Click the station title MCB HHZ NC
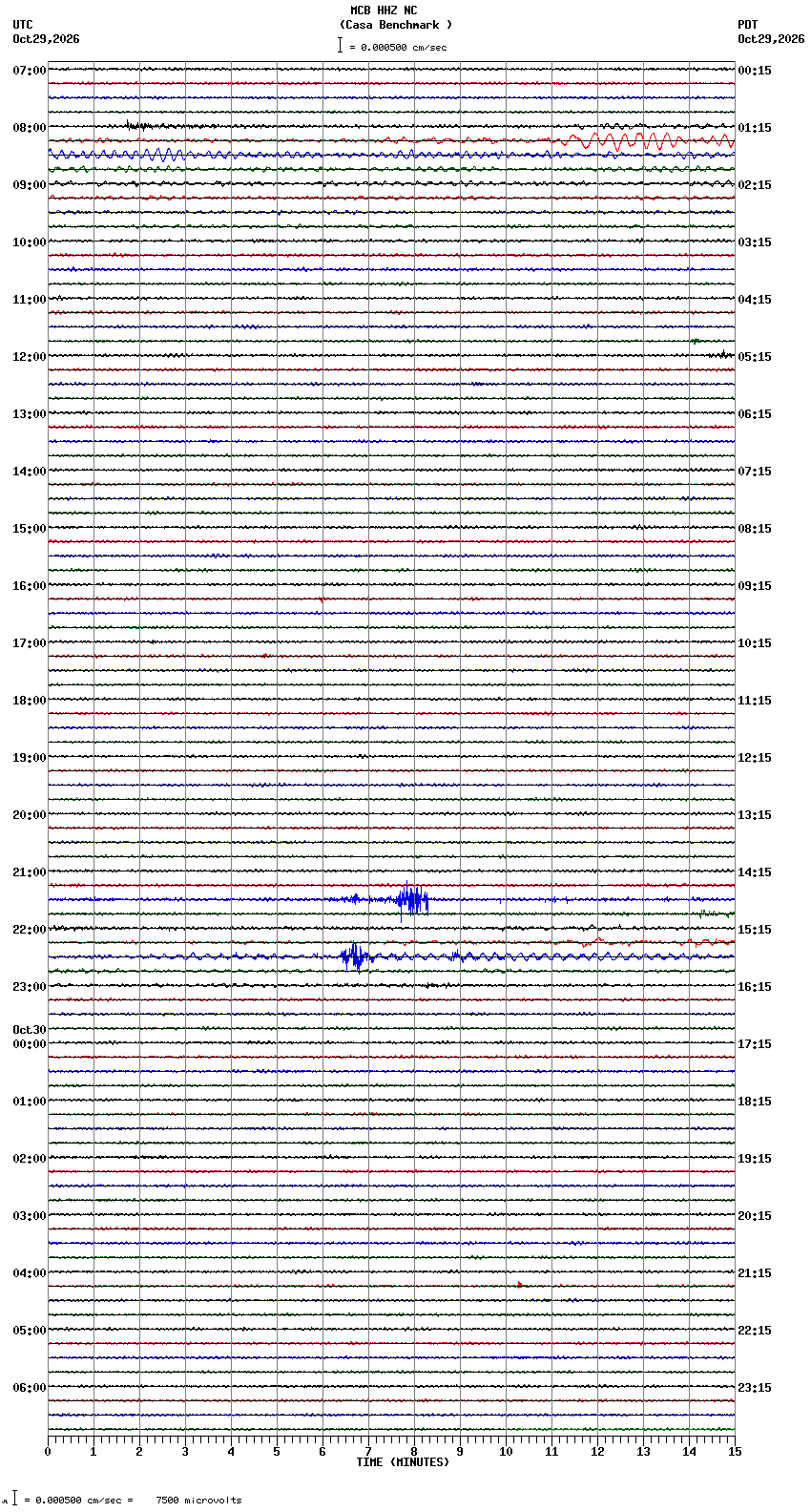811x1512 pixels. [384, 10]
